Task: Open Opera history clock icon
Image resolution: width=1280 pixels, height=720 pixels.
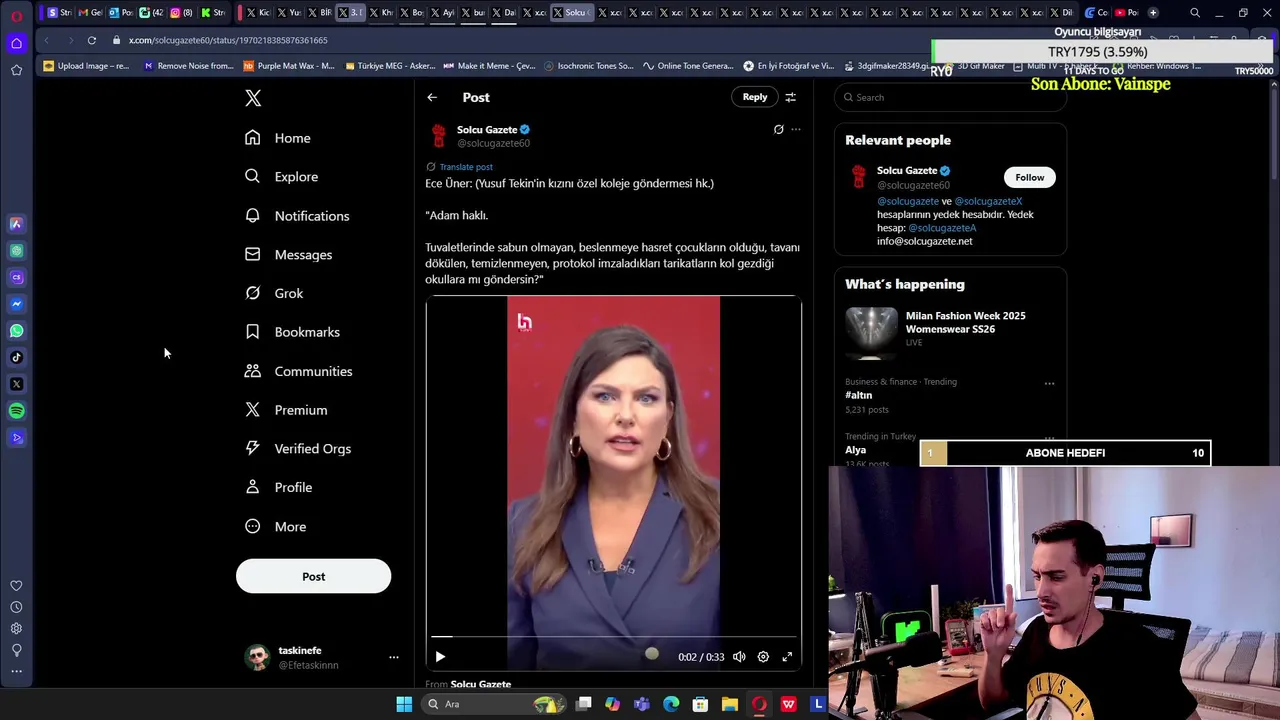Action: 16,607
